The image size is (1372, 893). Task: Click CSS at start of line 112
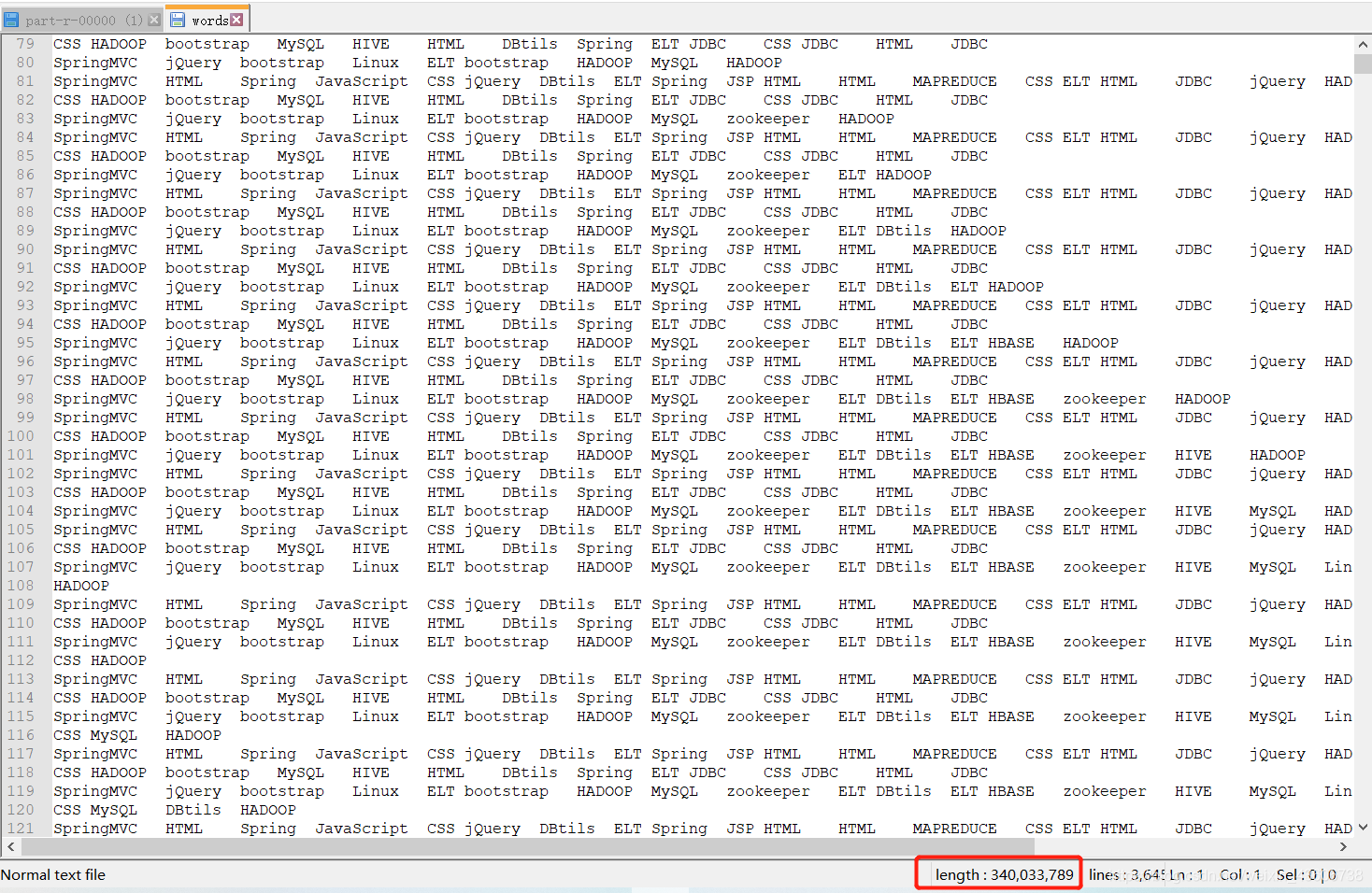click(x=67, y=660)
